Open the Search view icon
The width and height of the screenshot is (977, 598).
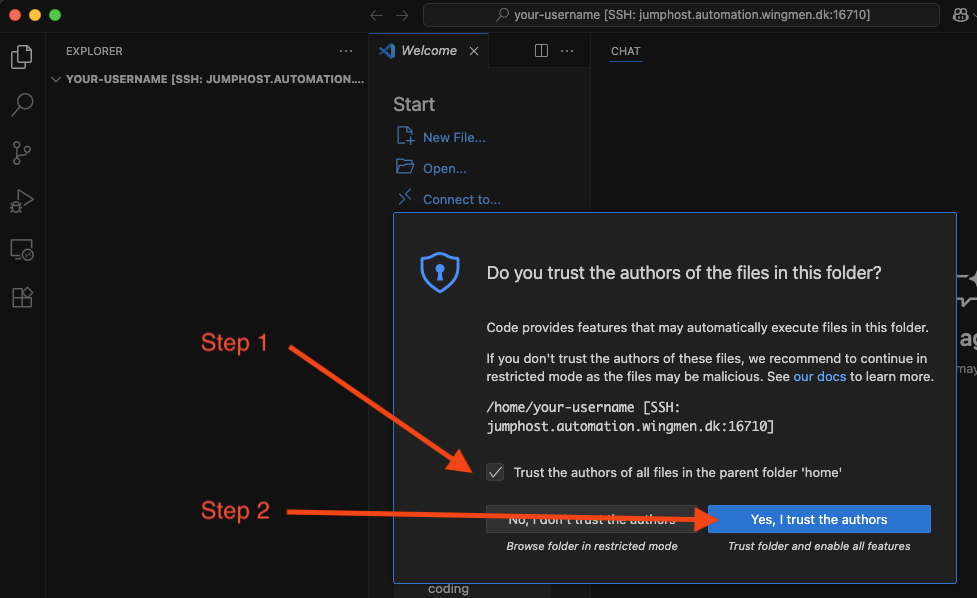(x=21, y=104)
